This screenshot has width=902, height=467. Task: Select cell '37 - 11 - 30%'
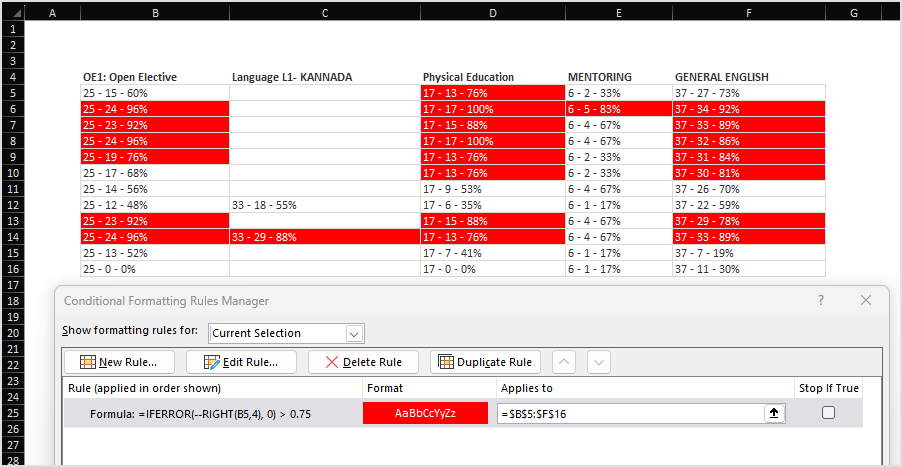click(748, 269)
